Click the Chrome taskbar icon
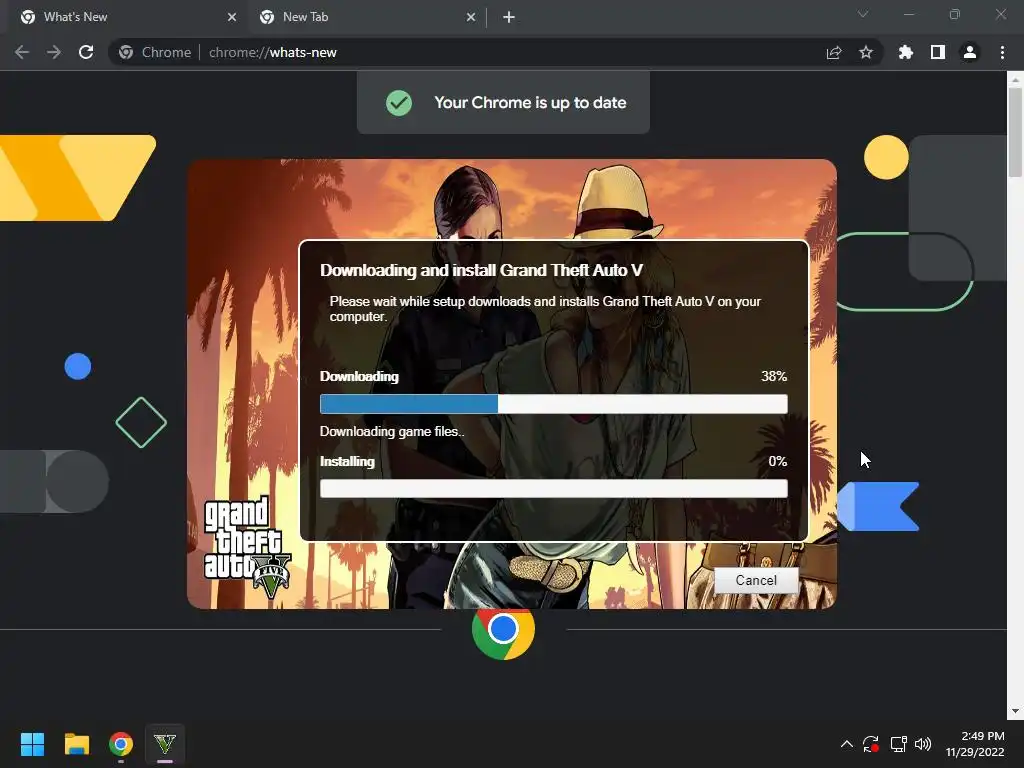Viewport: 1024px width, 768px height. 121,744
